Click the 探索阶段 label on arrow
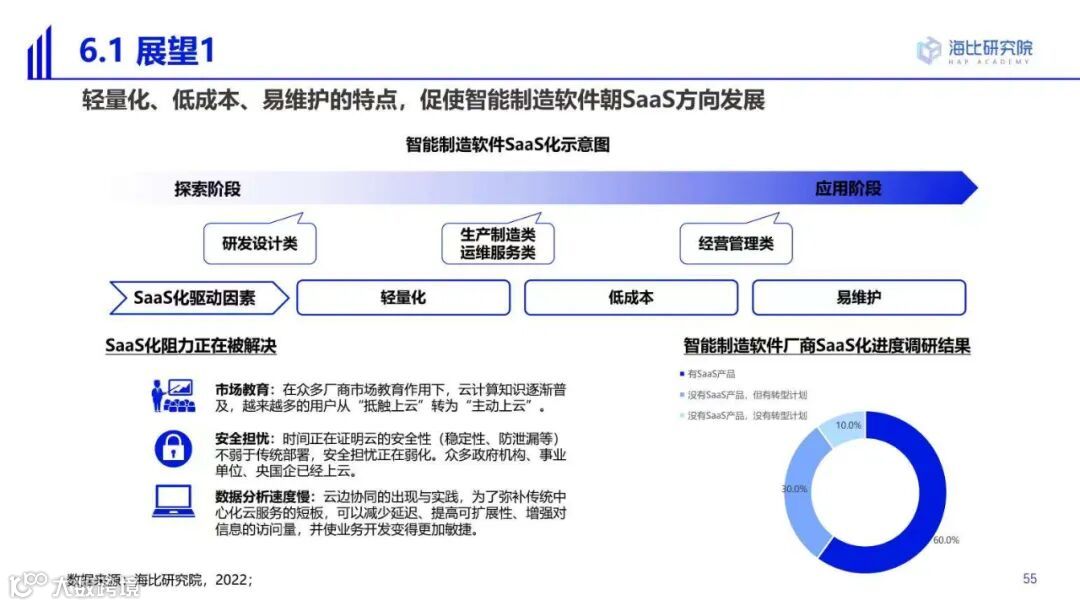Screen dimensions: 1080x606 207,189
